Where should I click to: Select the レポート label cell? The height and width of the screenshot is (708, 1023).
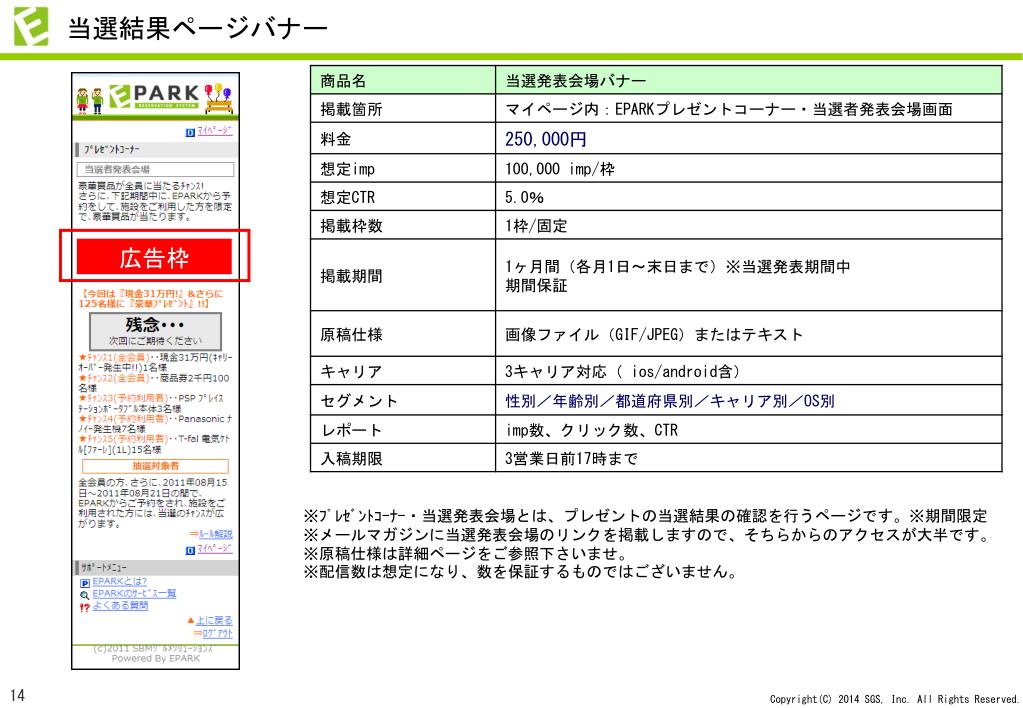(x=403, y=429)
